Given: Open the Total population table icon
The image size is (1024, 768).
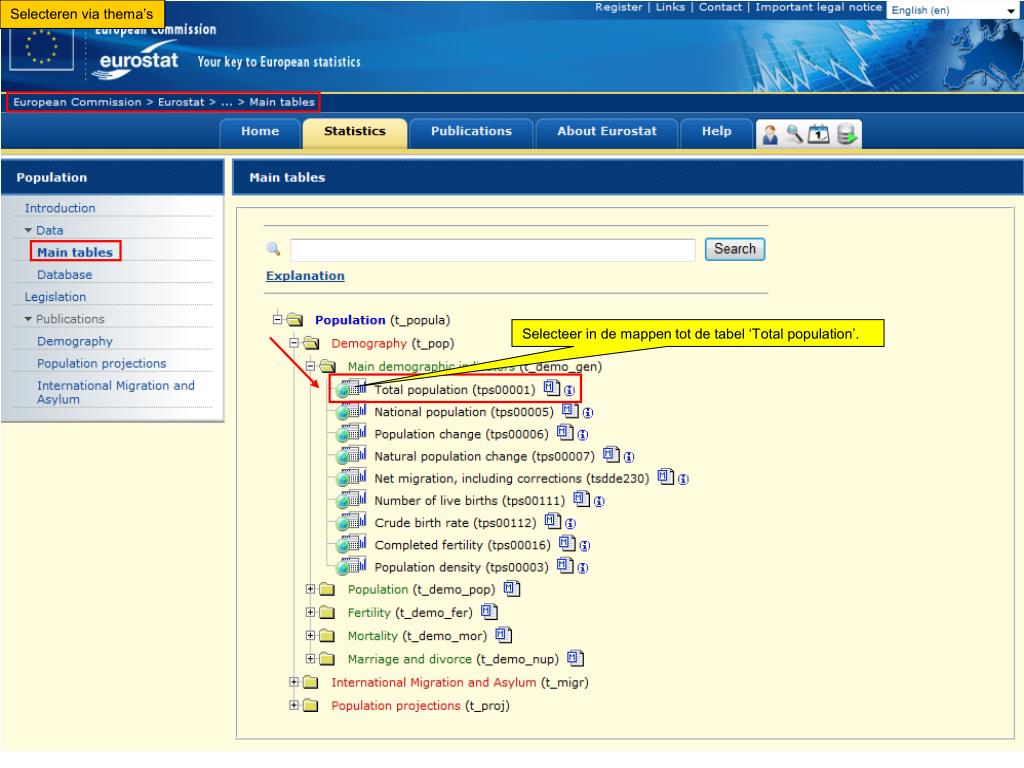Looking at the screenshot, I should [x=351, y=389].
